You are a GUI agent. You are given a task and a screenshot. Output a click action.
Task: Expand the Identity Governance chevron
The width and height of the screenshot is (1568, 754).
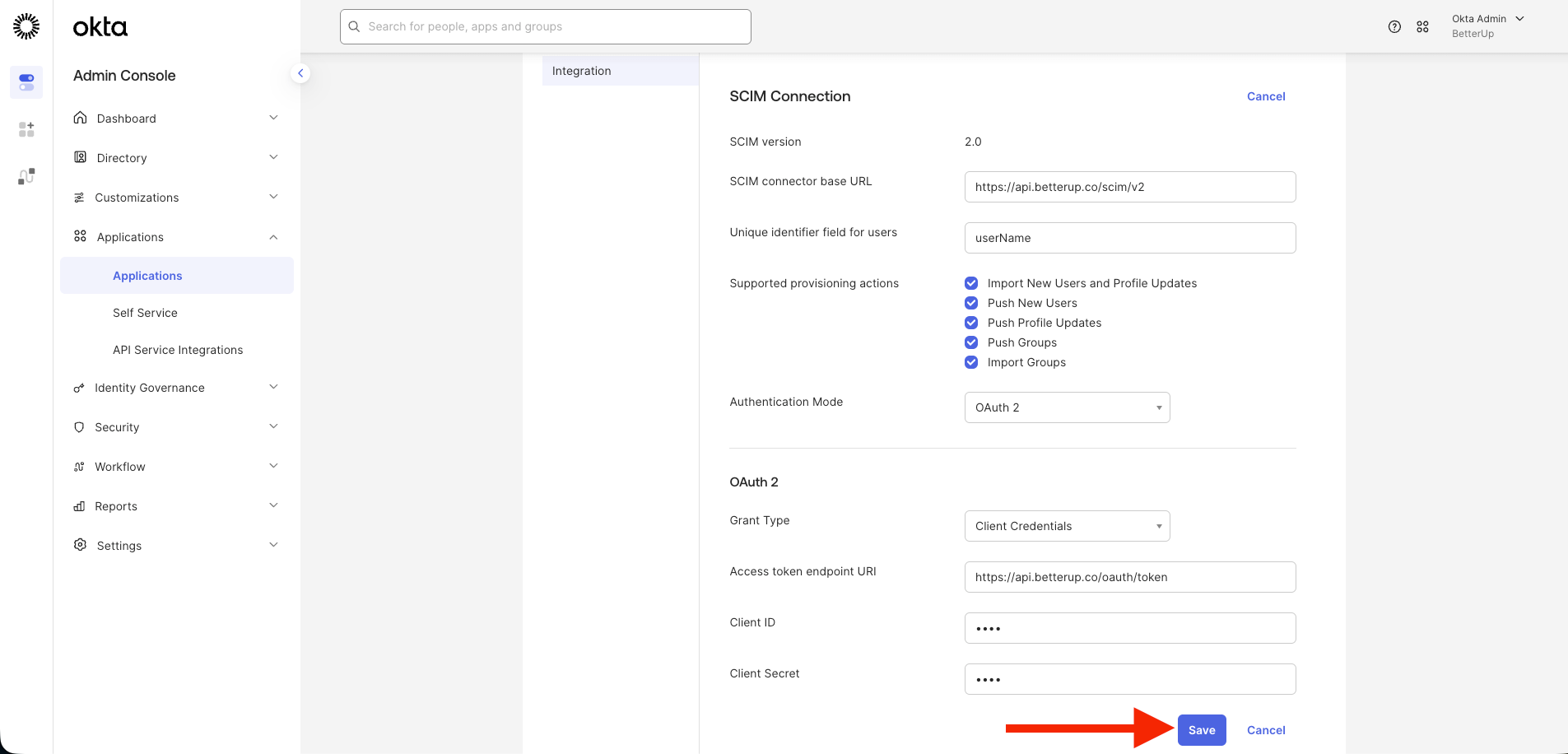[x=273, y=387]
